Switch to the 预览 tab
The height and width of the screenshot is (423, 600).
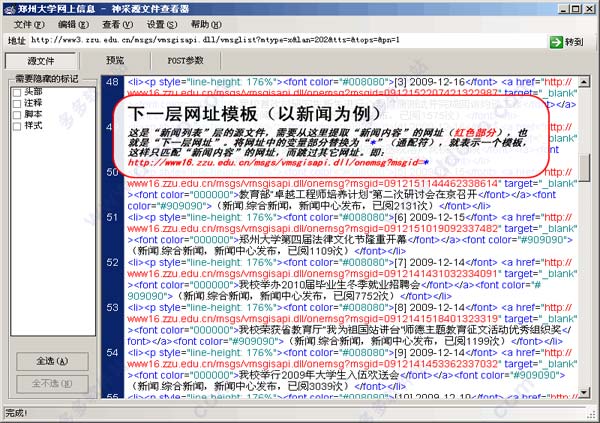click(x=115, y=60)
